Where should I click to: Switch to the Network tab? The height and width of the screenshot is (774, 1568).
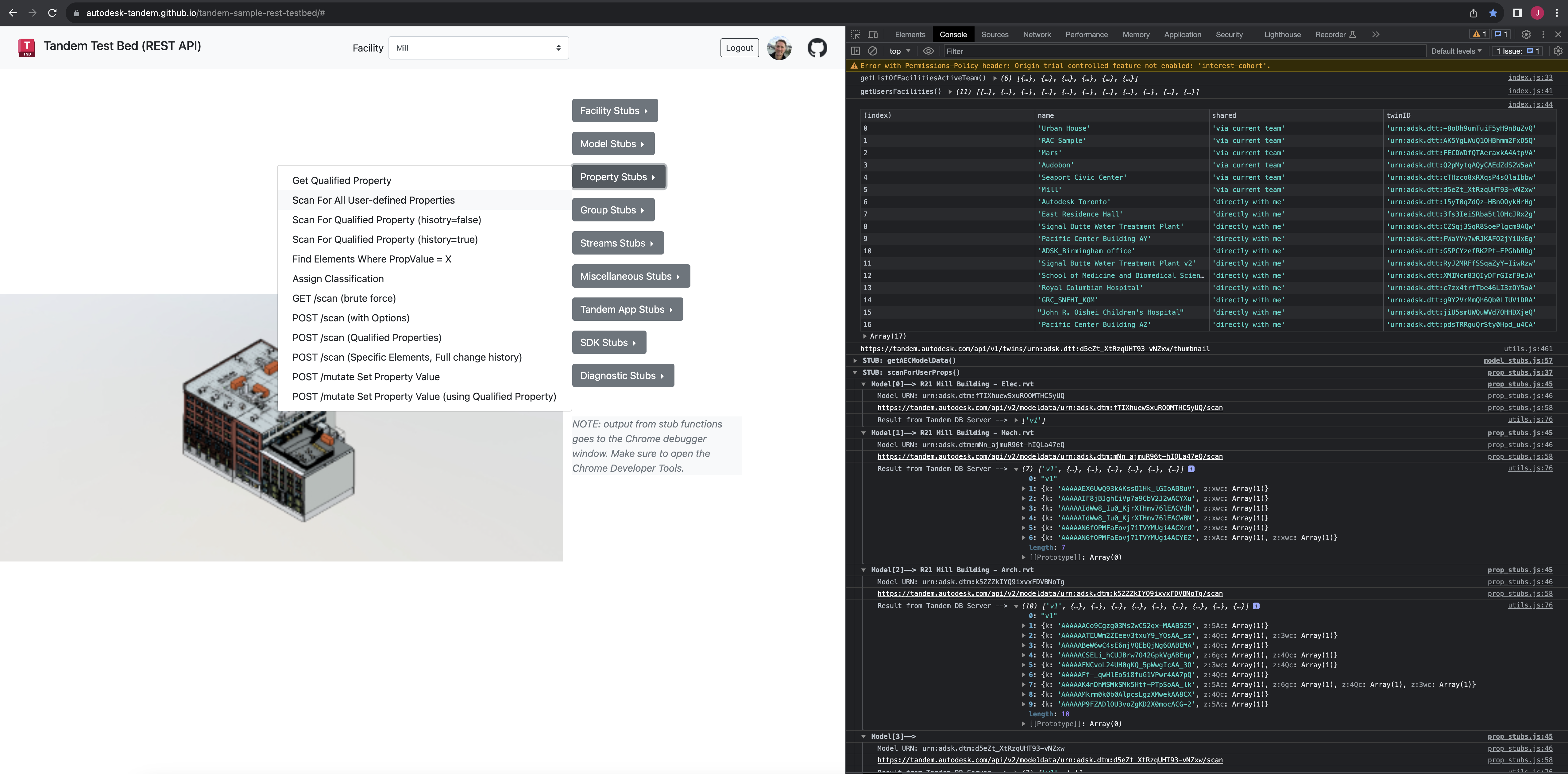tap(1037, 35)
